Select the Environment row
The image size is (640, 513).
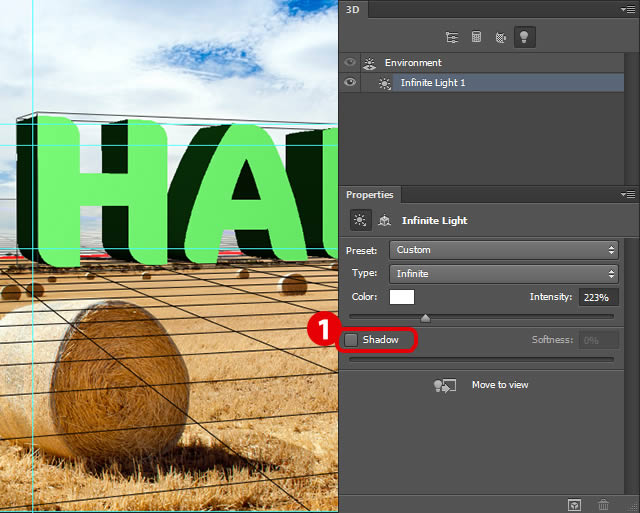(481, 63)
